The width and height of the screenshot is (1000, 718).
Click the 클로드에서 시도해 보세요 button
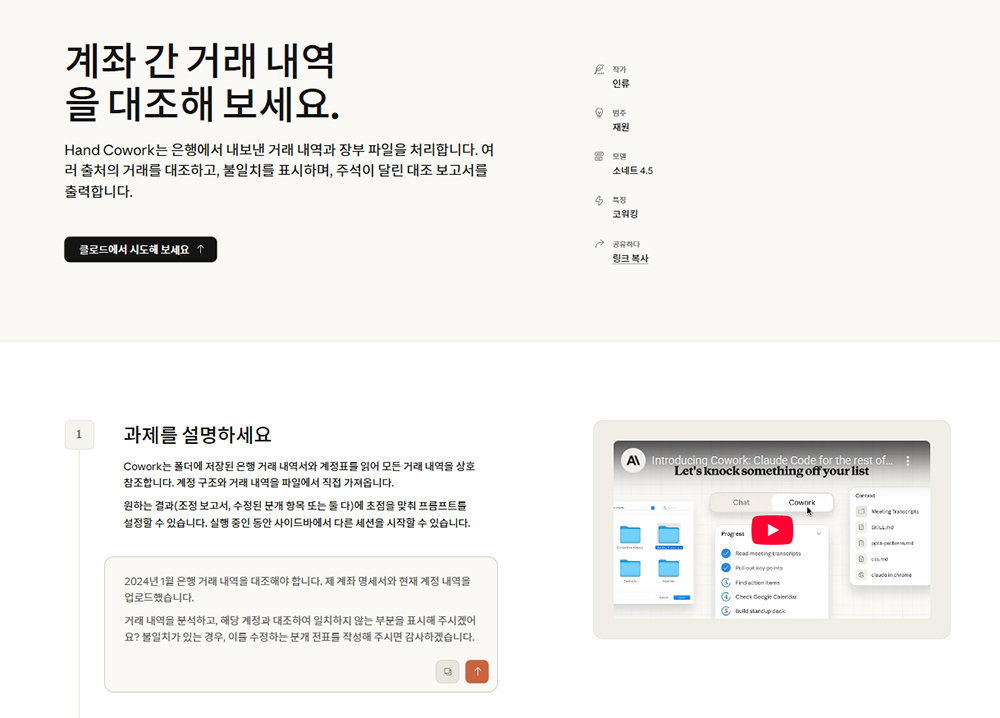(x=140, y=249)
